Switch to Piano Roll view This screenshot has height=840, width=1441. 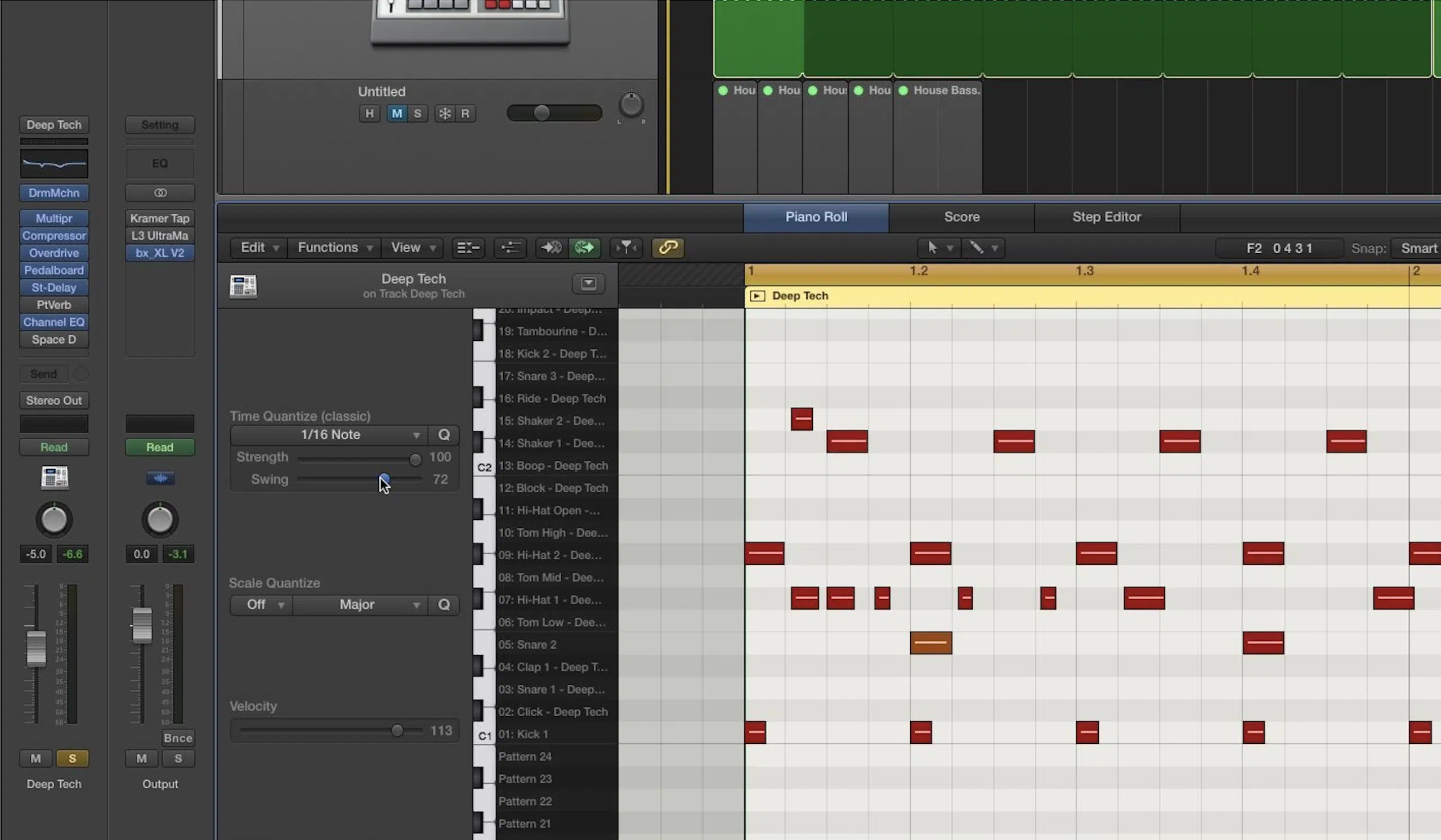815,217
